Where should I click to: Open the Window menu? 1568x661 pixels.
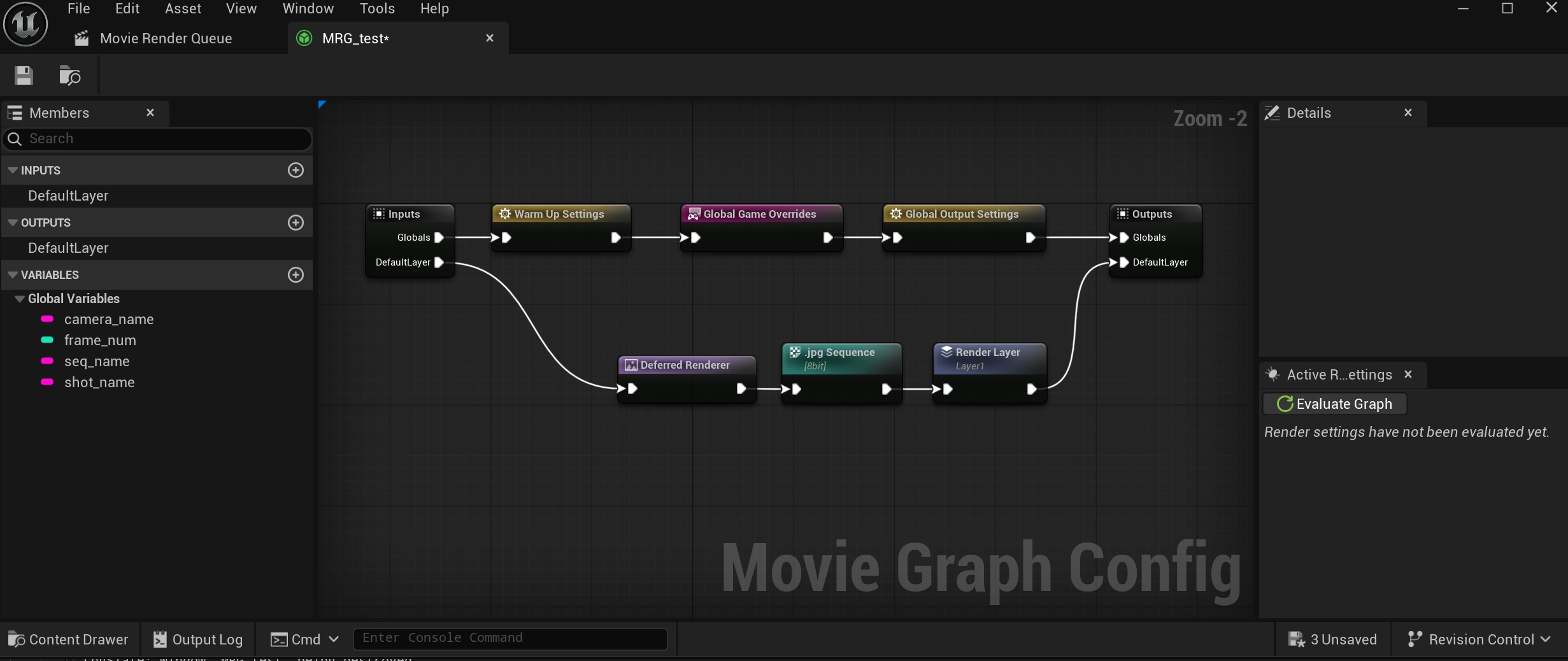coord(308,9)
